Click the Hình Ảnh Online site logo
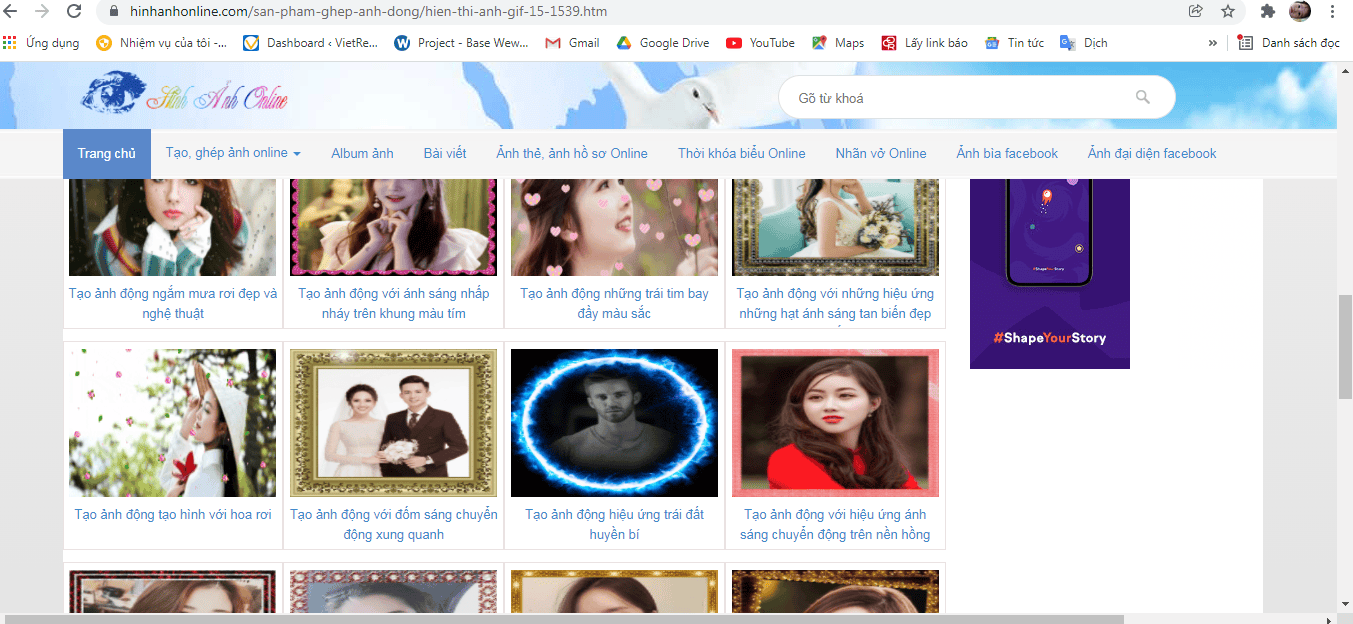The width and height of the screenshot is (1353, 624). coord(185,95)
